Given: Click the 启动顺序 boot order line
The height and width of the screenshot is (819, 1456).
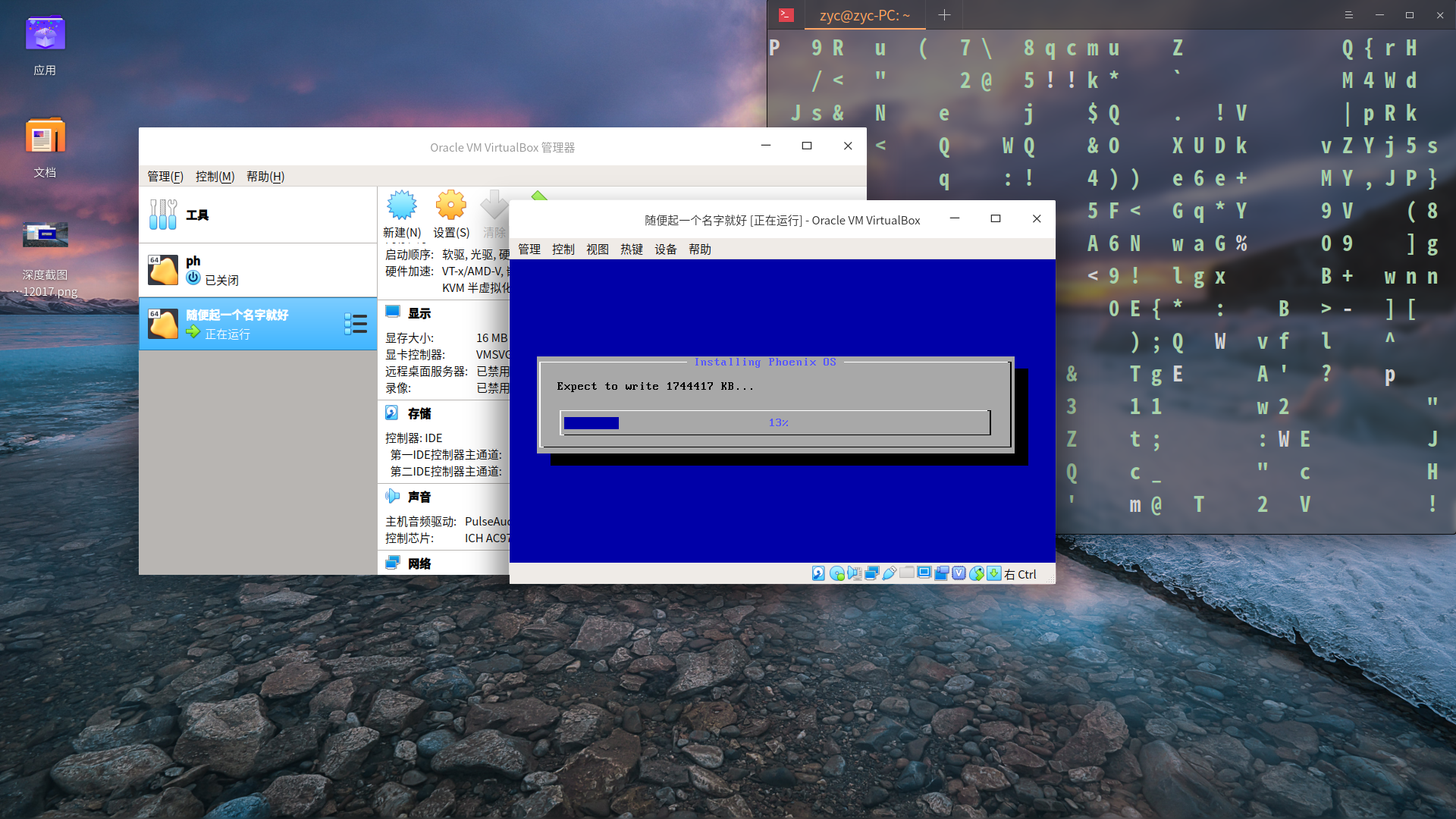Looking at the screenshot, I should coord(447,254).
